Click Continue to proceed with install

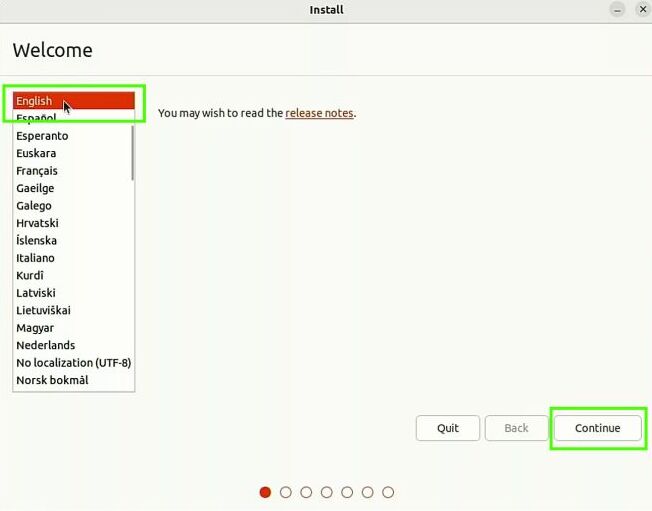598,428
